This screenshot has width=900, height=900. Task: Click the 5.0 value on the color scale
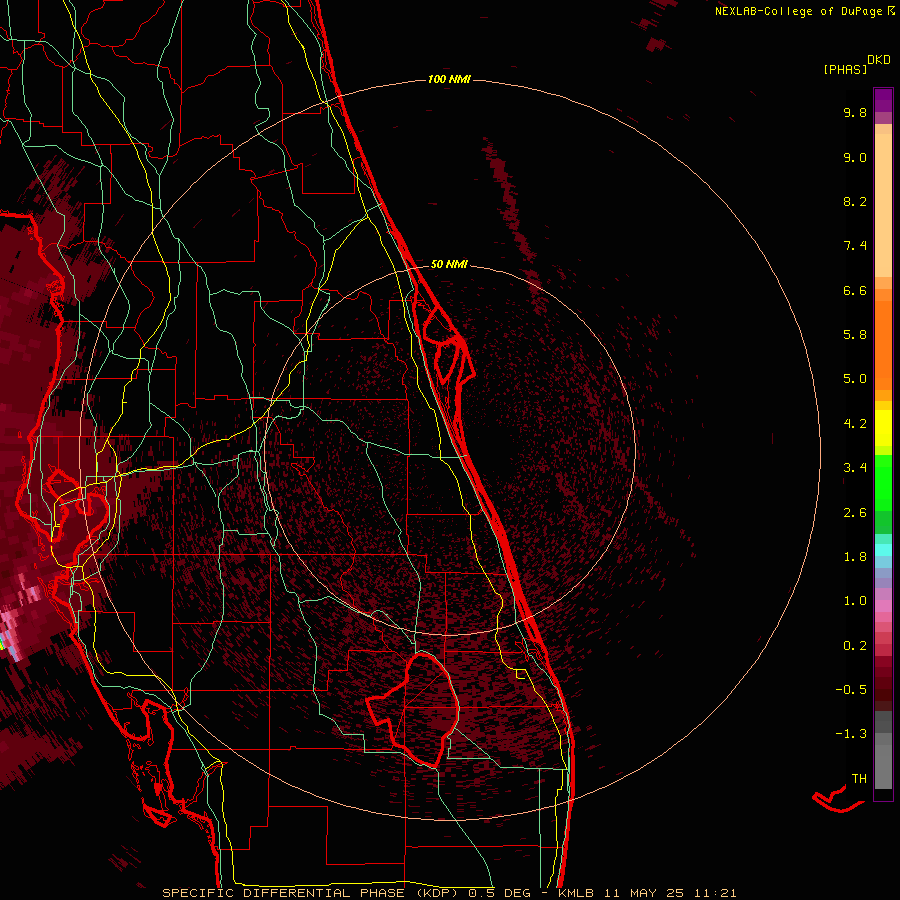(x=855, y=379)
